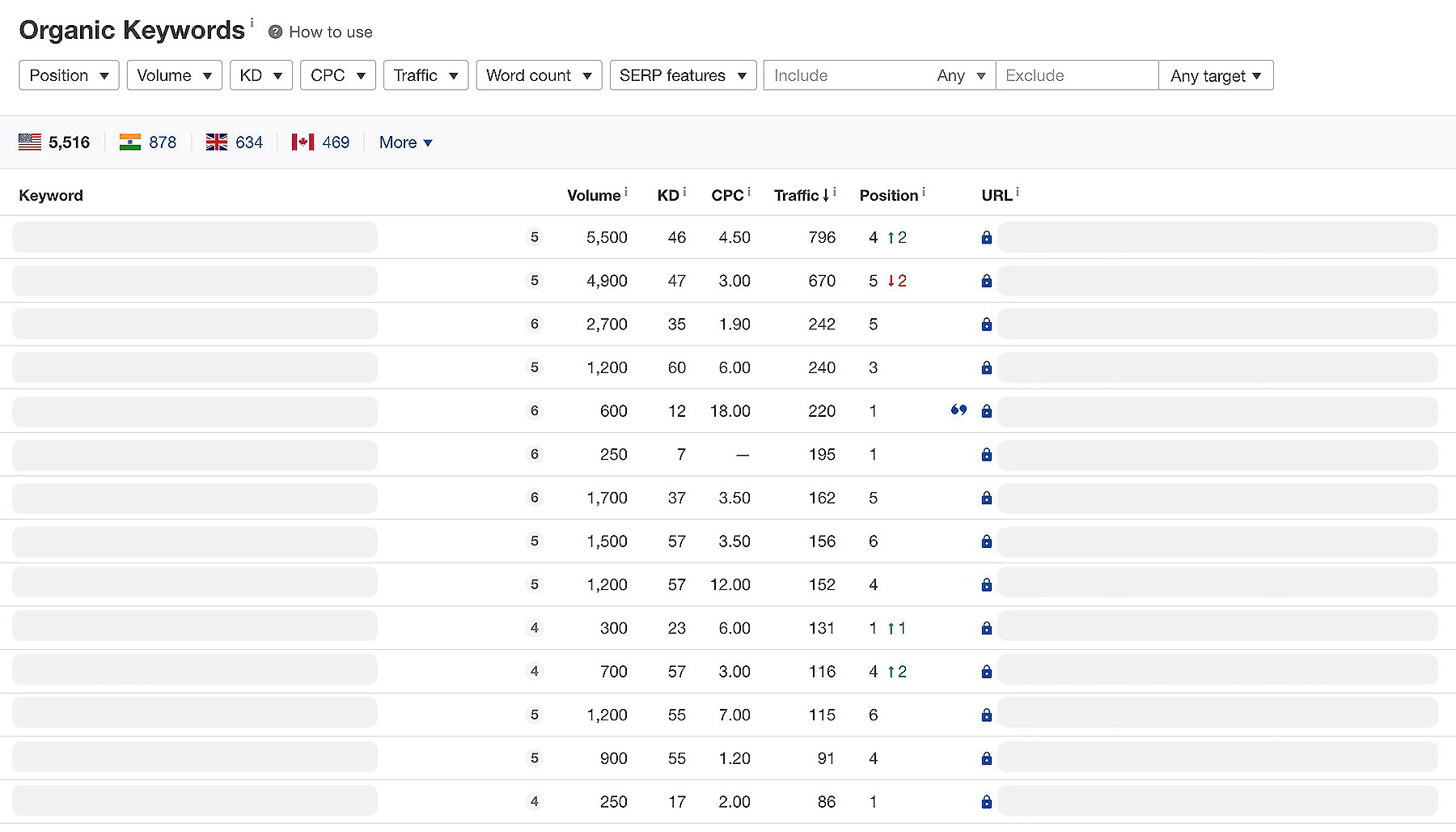Open the Any match selector in Include field
Viewport: 1456px width, 832px height.
tap(960, 75)
